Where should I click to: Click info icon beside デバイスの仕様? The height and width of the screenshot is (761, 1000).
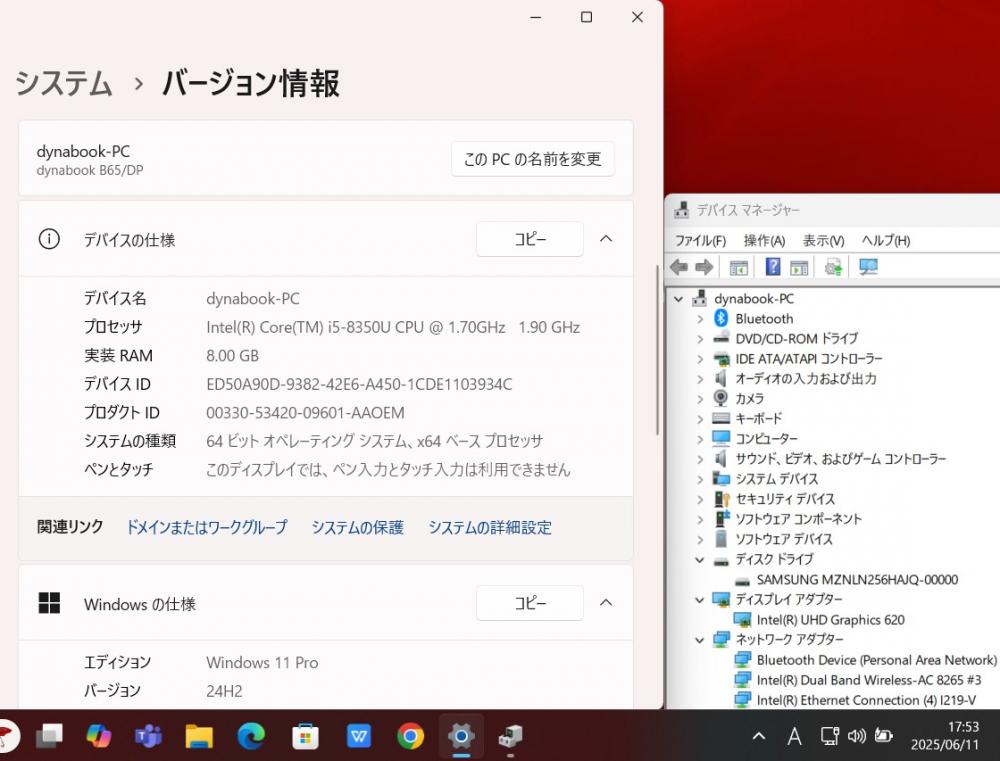click(x=49, y=239)
